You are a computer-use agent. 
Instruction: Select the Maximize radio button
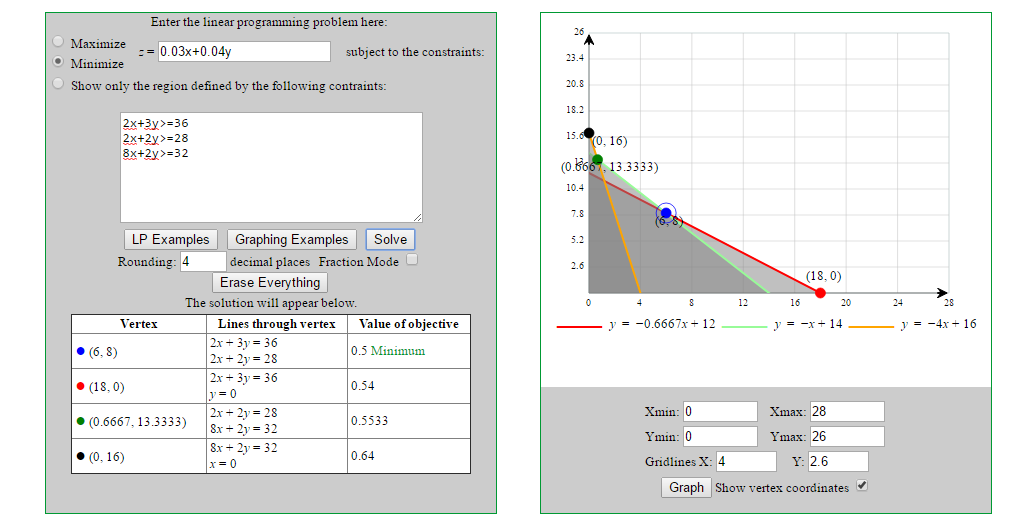coord(59,42)
